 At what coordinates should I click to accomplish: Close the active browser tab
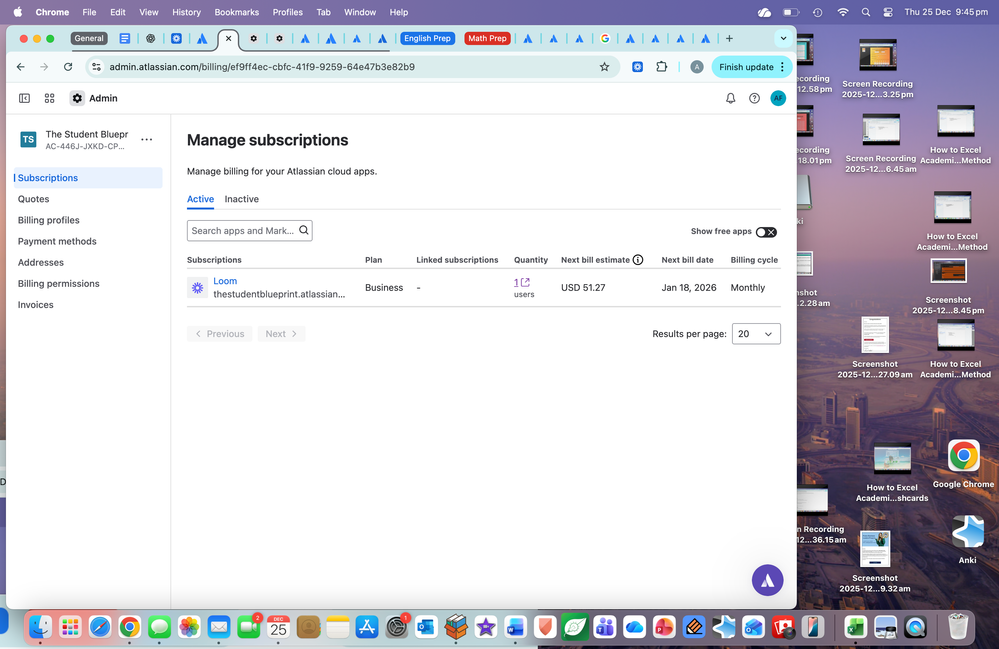pyautogui.click(x=228, y=38)
